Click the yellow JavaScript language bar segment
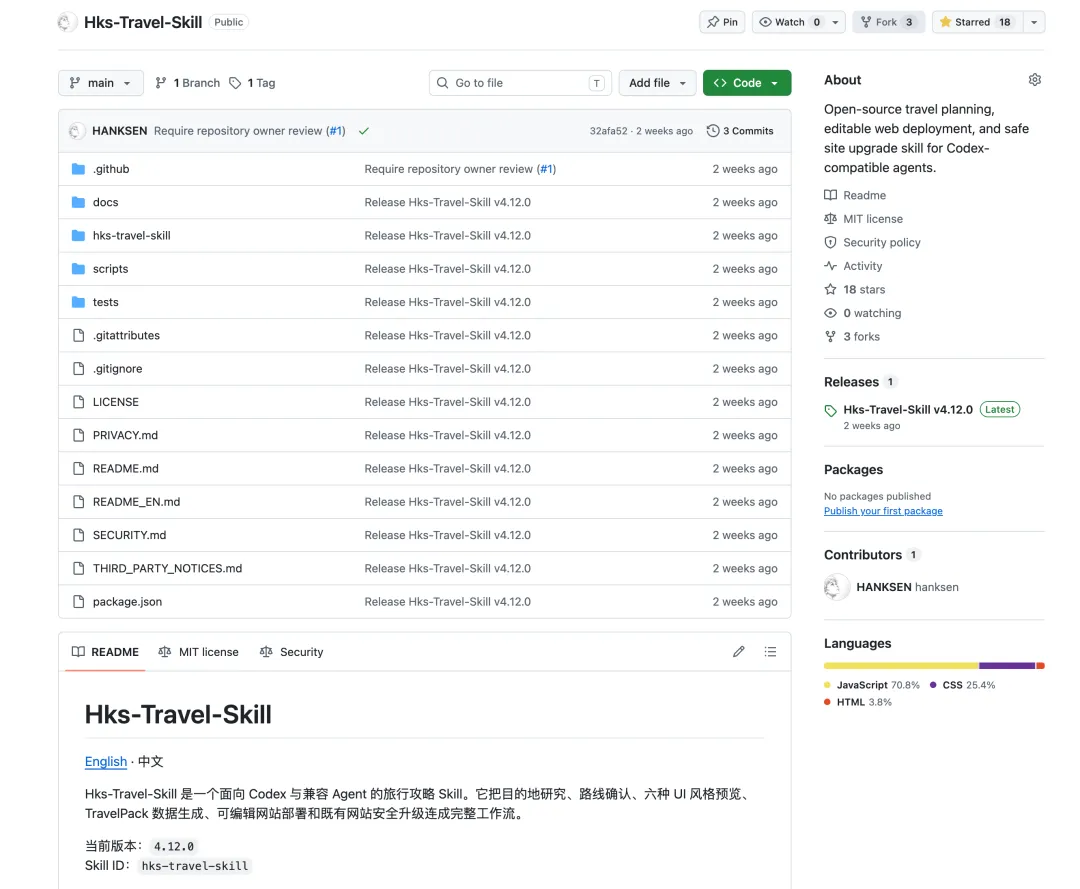This screenshot has height=889, width=1080. (901, 666)
